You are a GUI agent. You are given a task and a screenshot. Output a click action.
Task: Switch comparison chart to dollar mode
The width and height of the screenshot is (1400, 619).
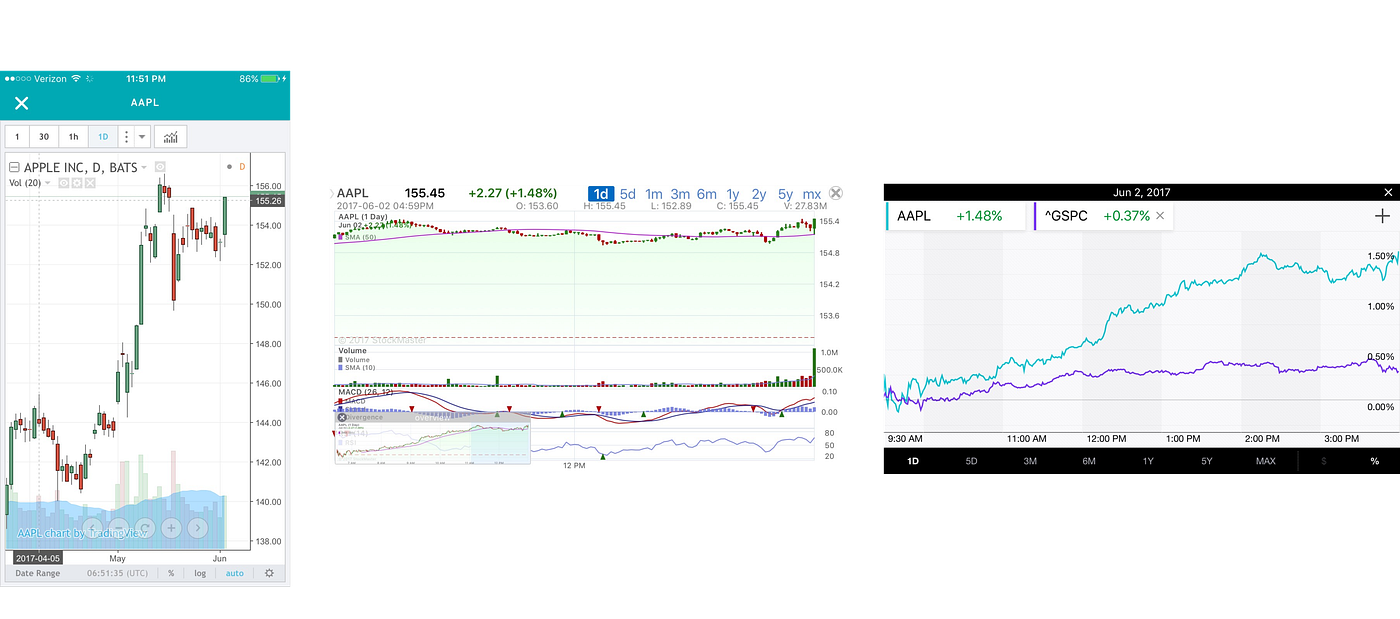pos(1324,461)
